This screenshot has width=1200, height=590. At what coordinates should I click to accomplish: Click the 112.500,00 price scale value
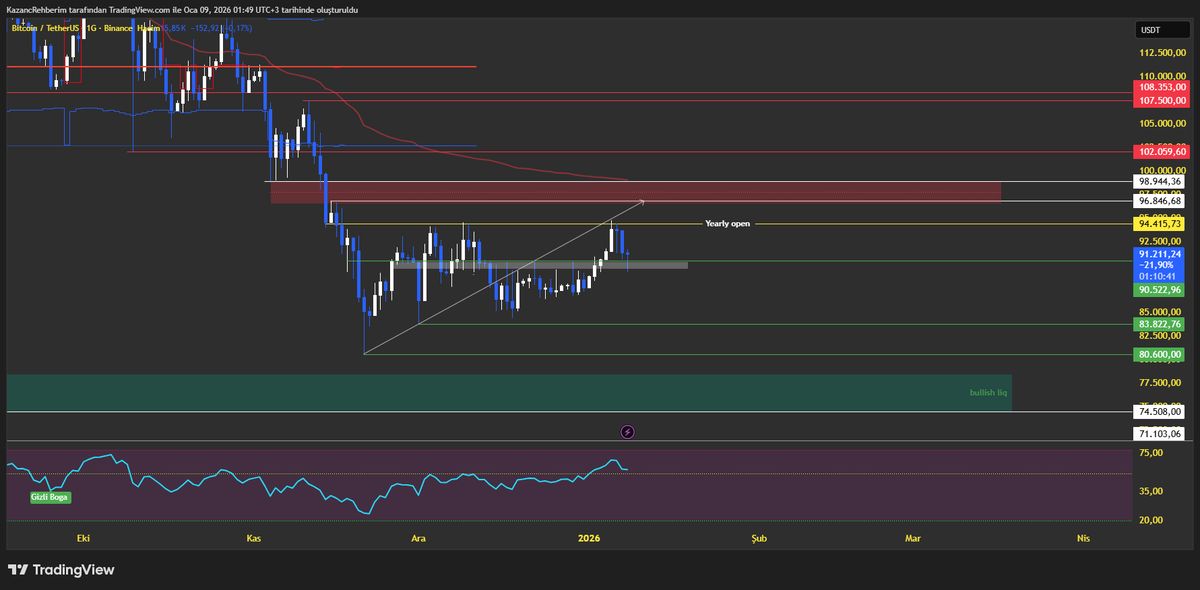pos(1161,55)
